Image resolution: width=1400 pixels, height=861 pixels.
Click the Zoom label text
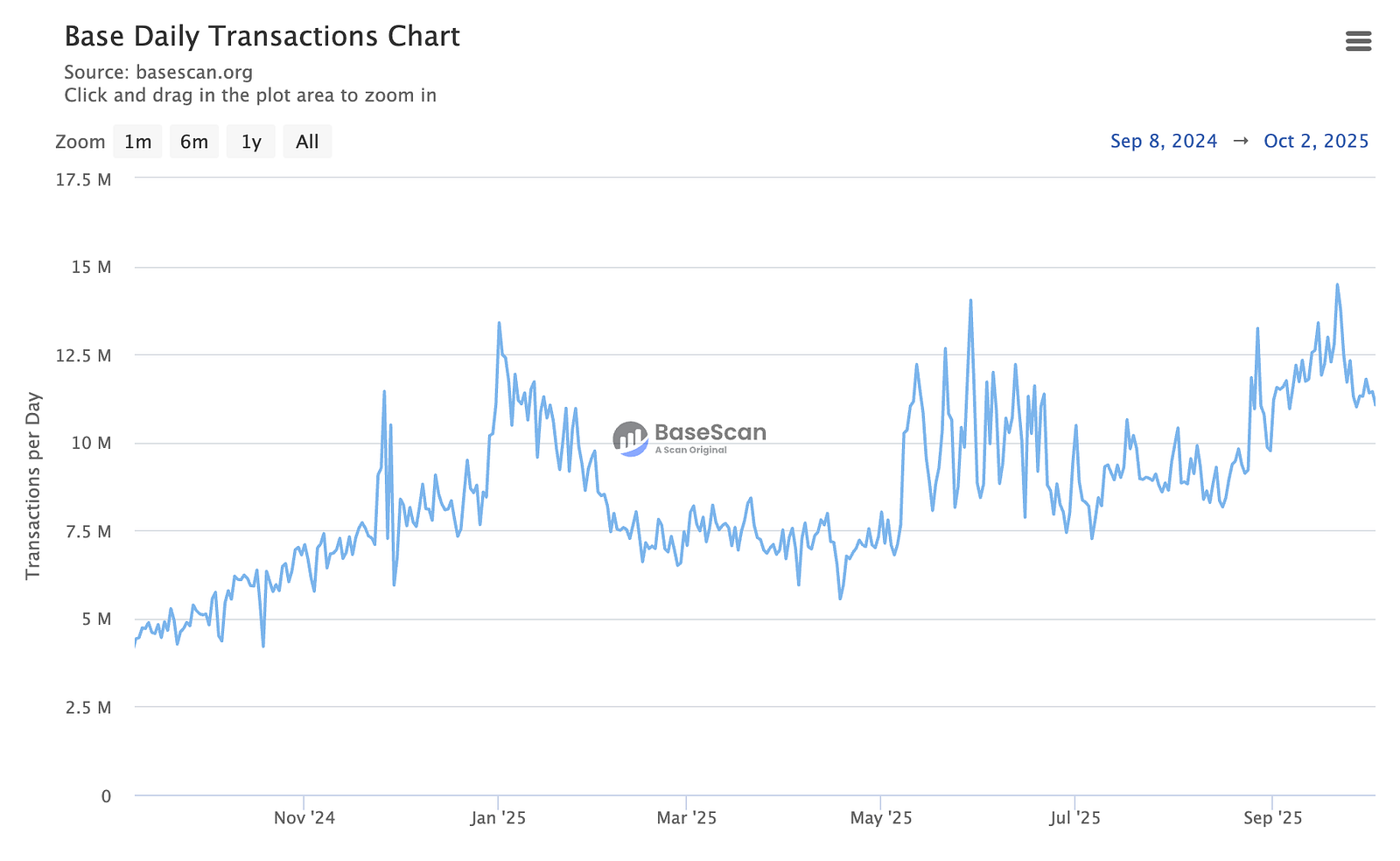point(80,142)
